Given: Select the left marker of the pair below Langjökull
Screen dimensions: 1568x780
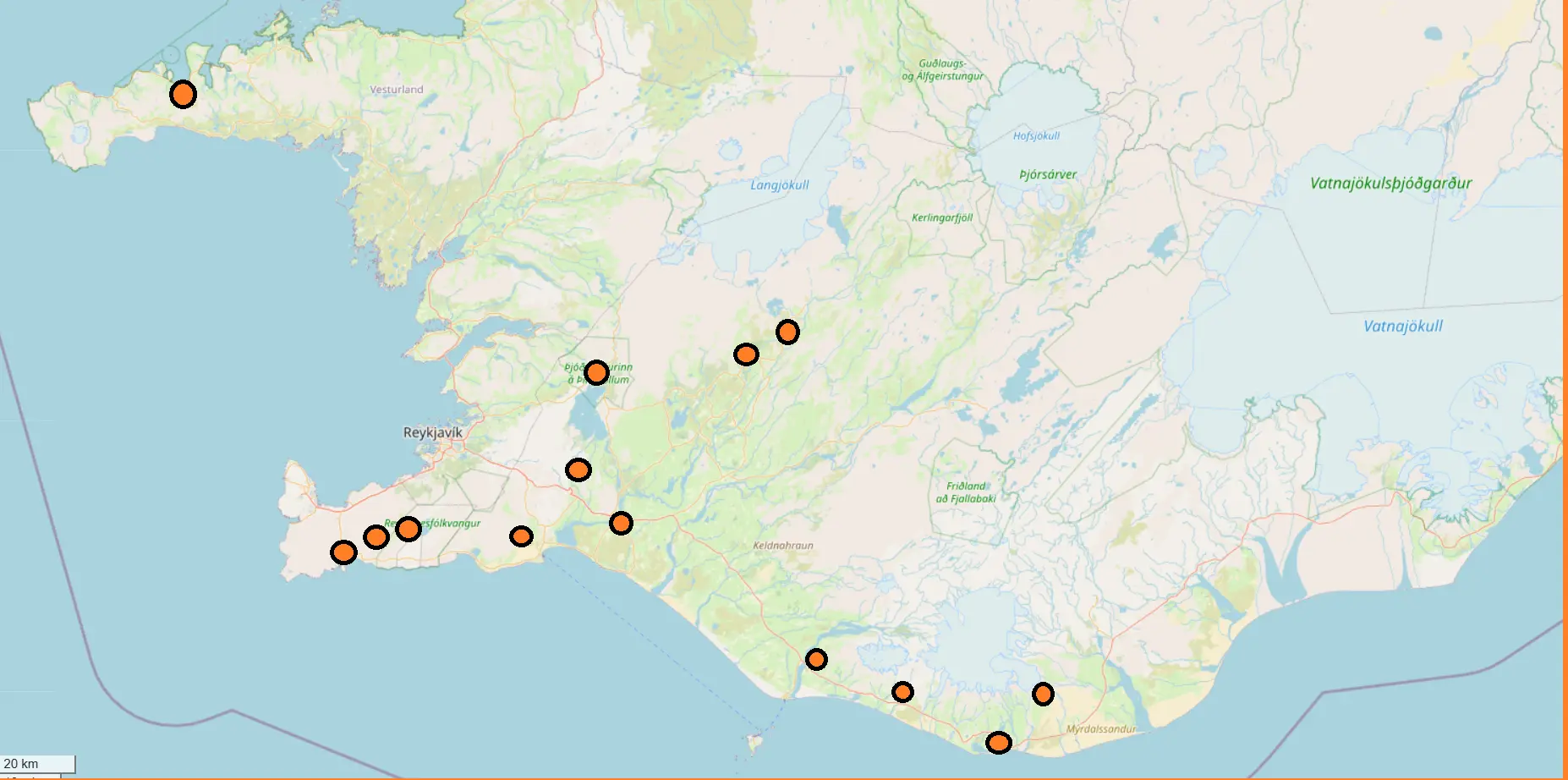Looking at the screenshot, I should click(746, 354).
